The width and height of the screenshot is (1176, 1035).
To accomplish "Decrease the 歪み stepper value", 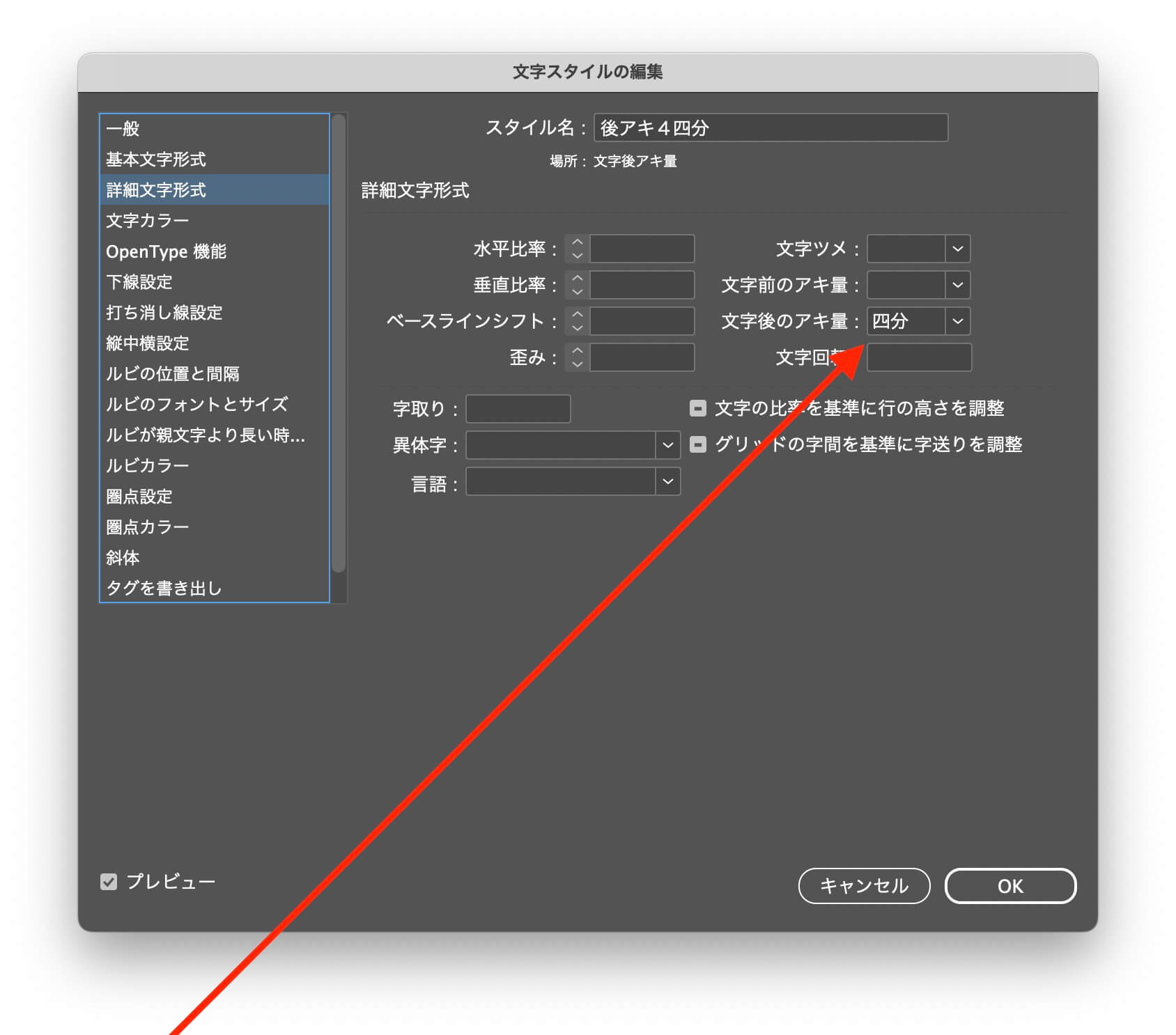I will coord(577,364).
